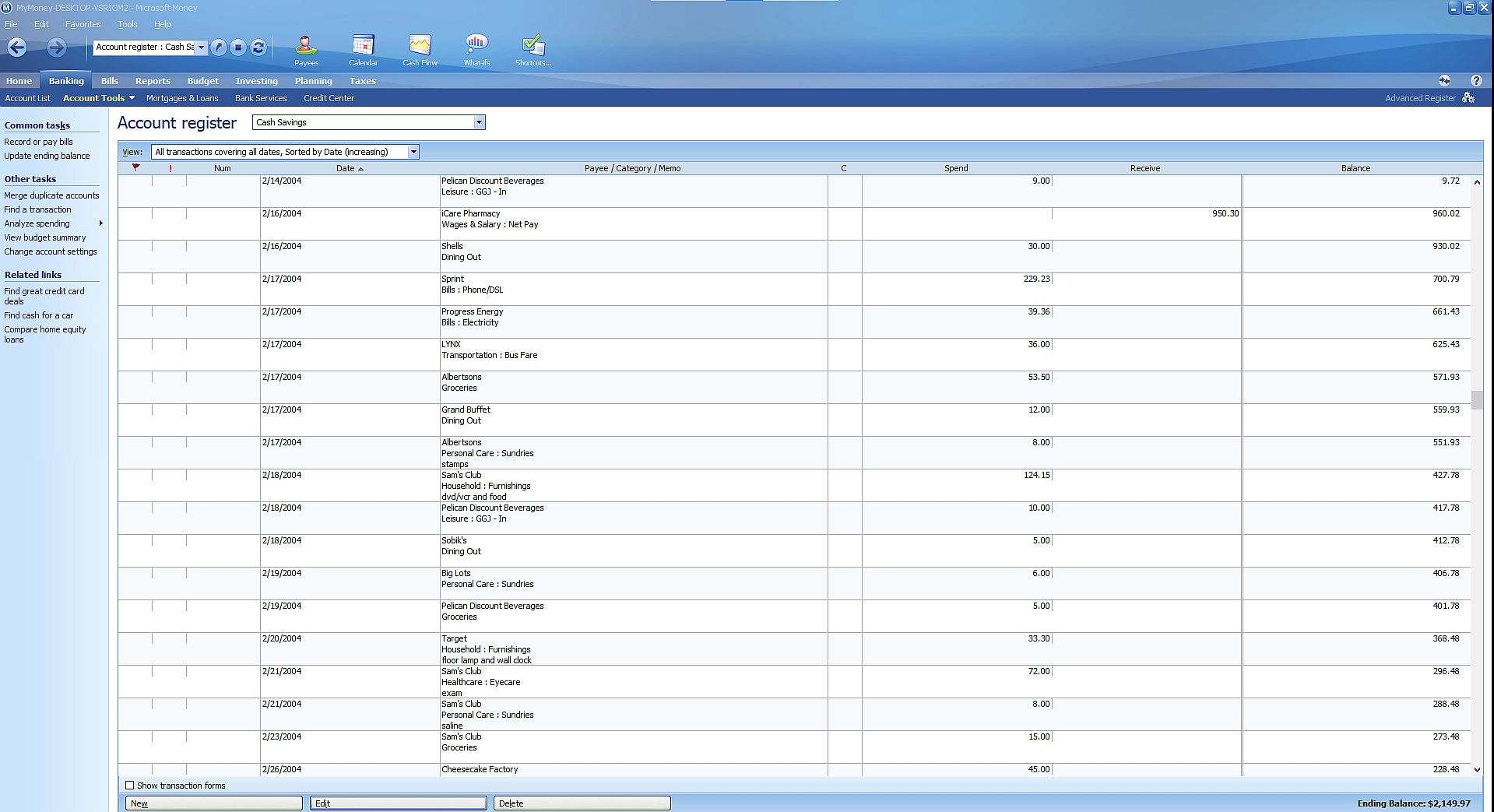Screen dimensions: 1494x812
Task: Open the Account List link
Action: coord(28,98)
